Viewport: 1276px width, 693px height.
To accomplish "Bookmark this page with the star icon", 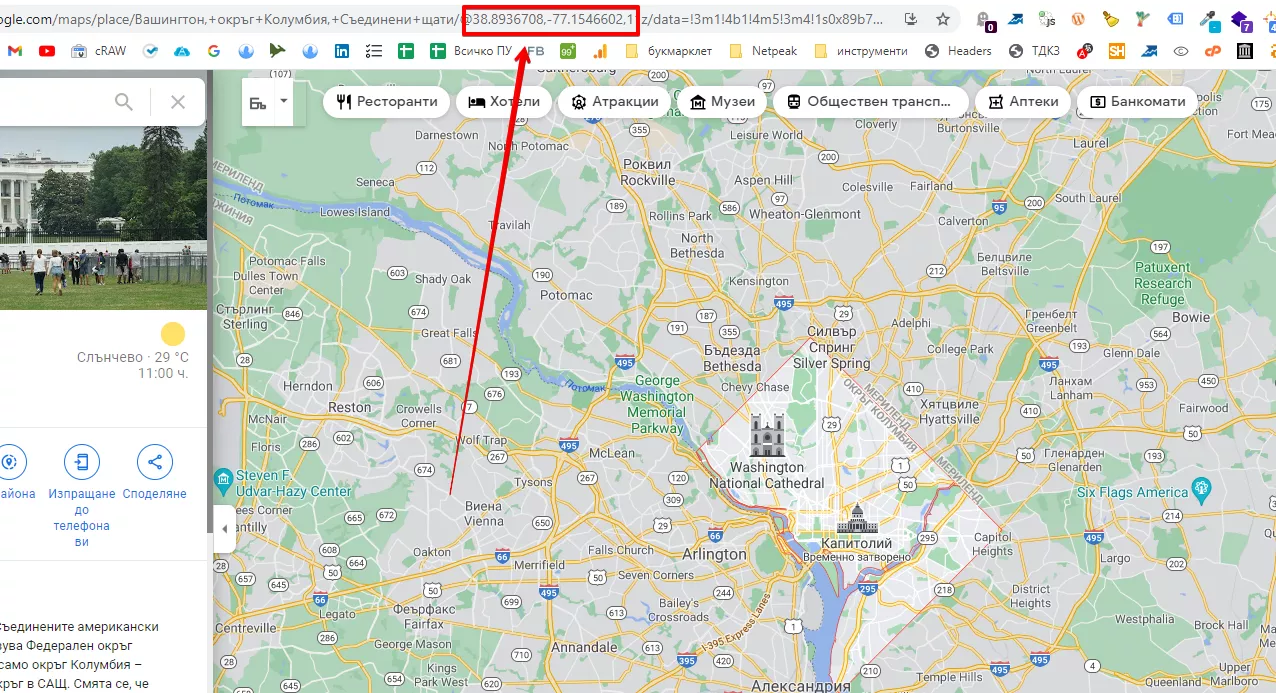I will coord(943,19).
